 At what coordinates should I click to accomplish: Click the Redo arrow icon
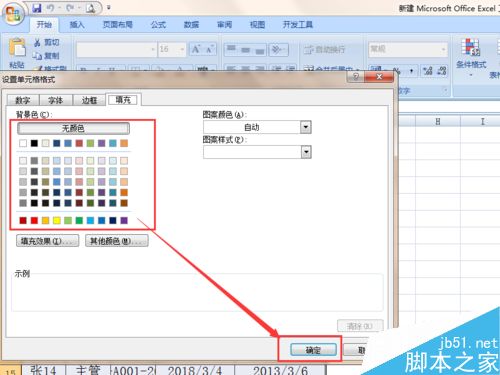tap(69, 8)
